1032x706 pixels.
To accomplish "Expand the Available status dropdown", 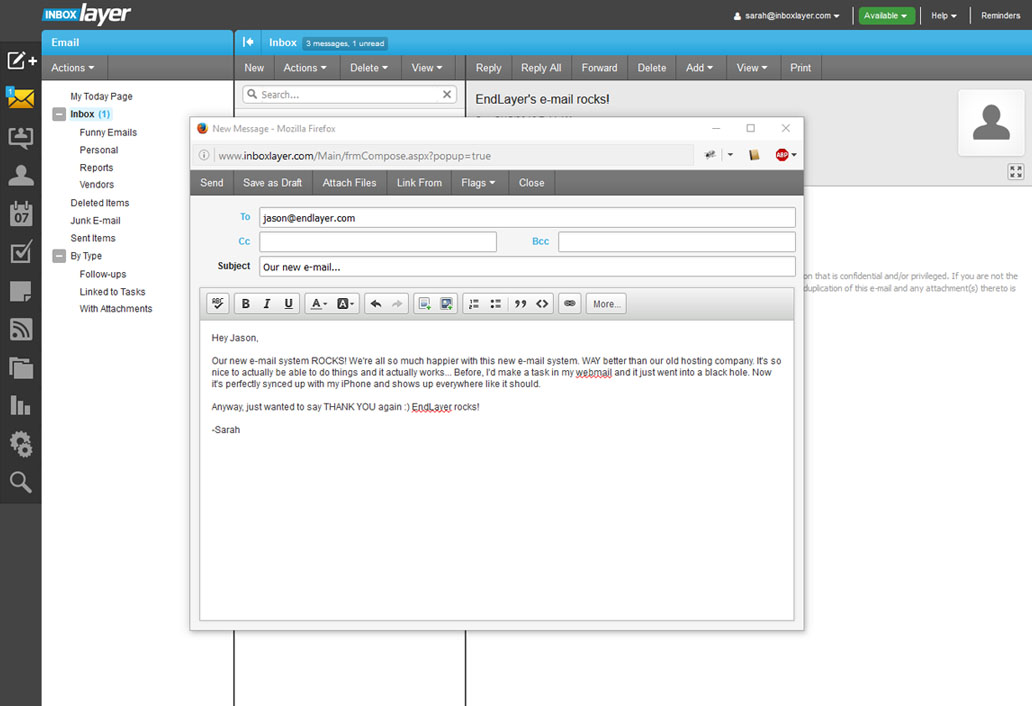I will point(886,16).
